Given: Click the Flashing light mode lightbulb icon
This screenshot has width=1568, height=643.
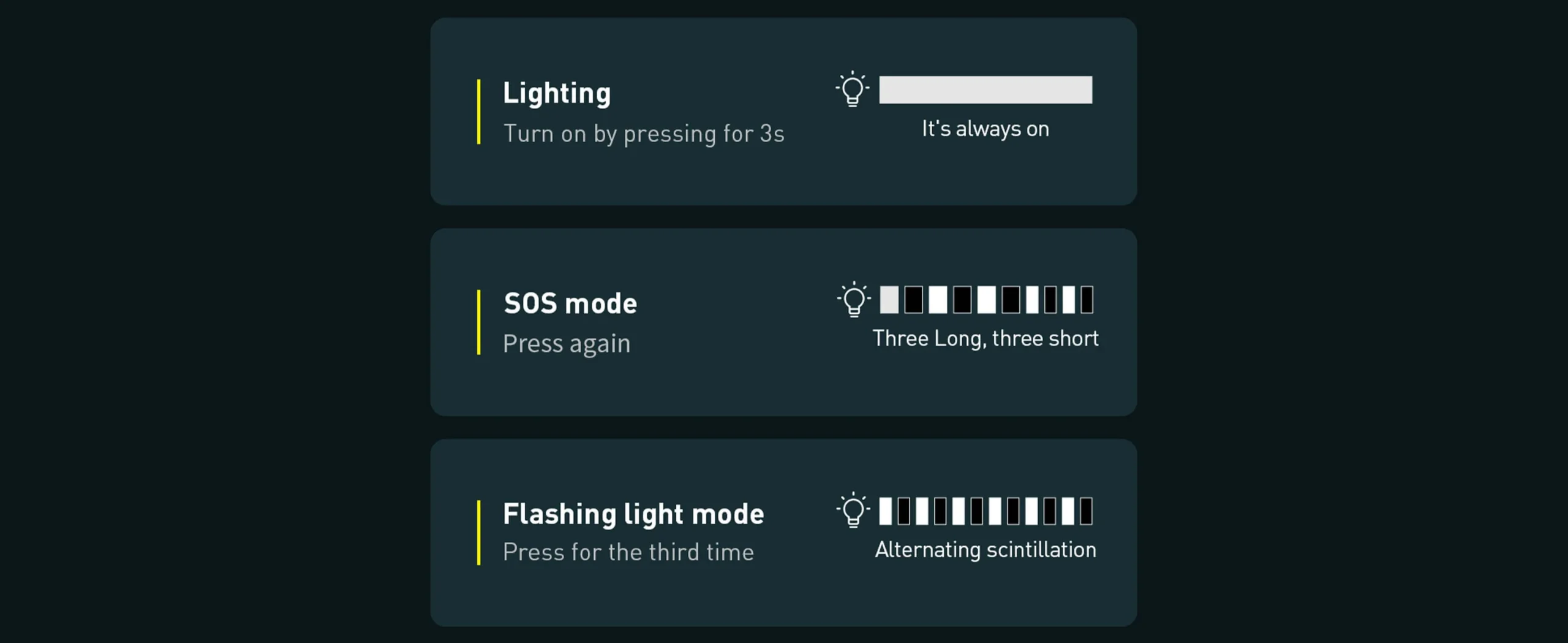Looking at the screenshot, I should [853, 511].
